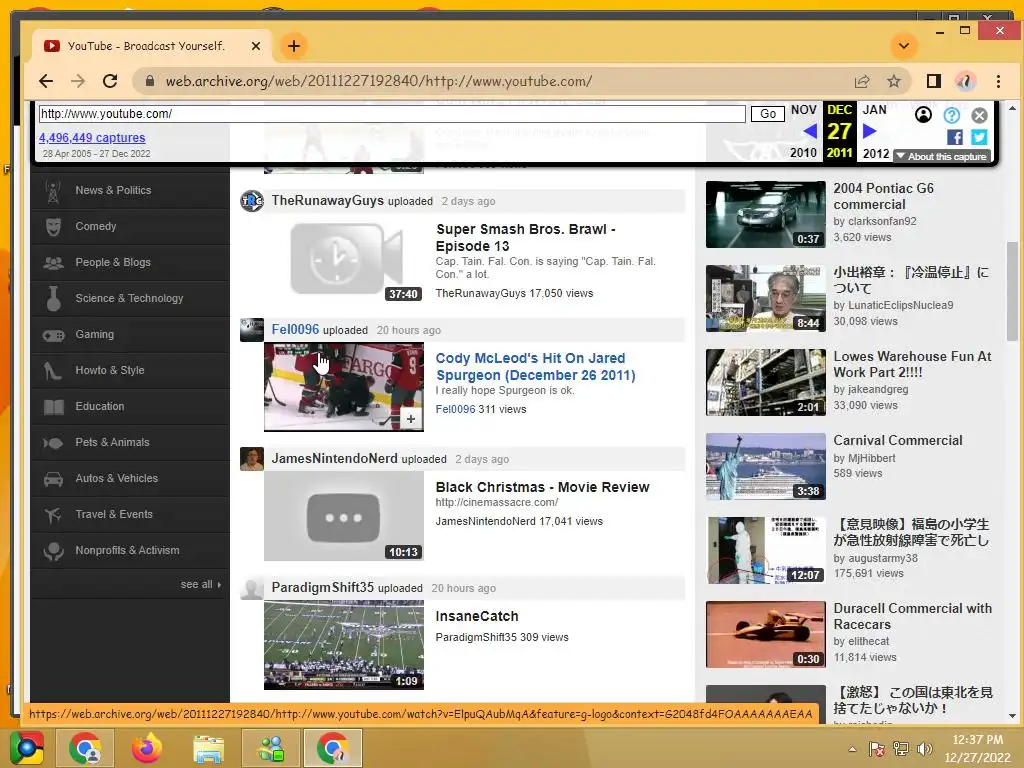Image resolution: width=1024 pixels, height=768 pixels.
Task: Open a new browser tab
Action: point(294,46)
